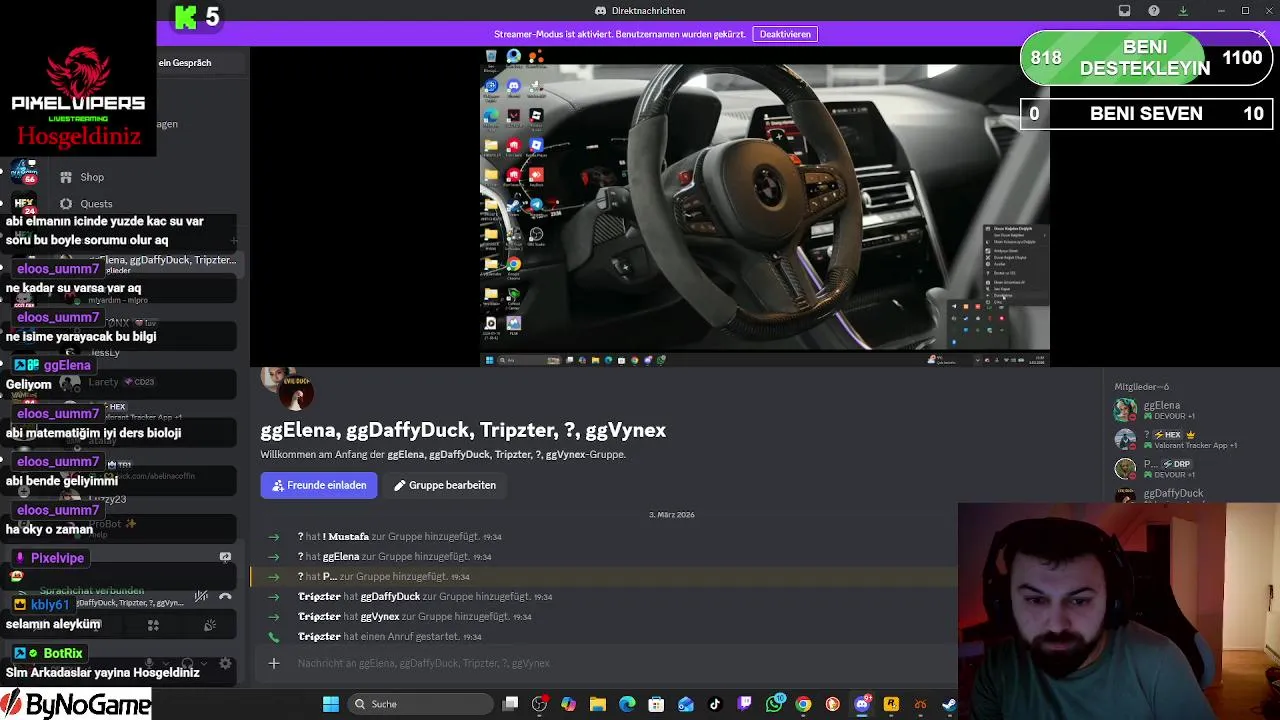Open the Shop sidebar entry

click(92, 177)
